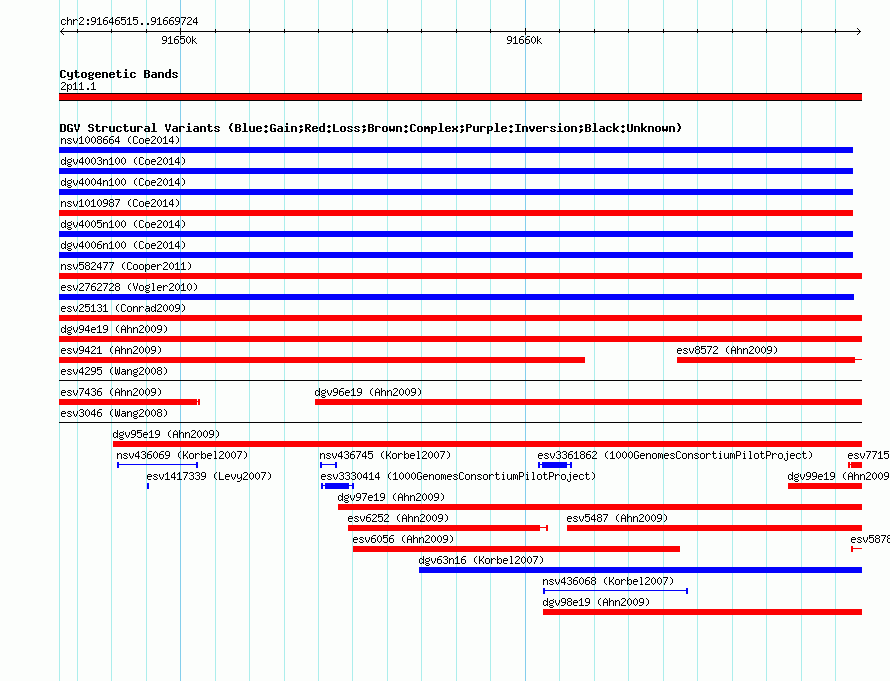890x681 pixels.
Task: Click the thin nsv436069 blue span line
Action: click(x=157, y=465)
